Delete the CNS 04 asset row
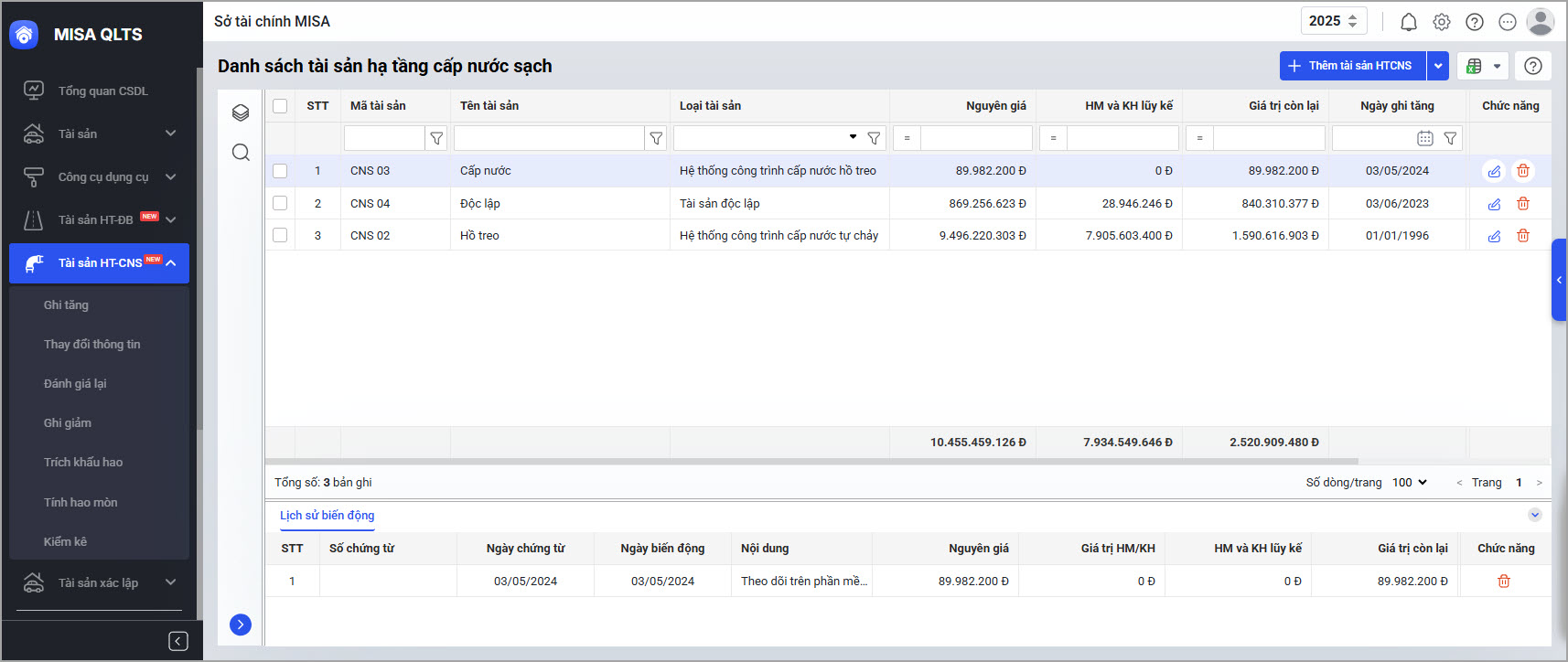Image resolution: width=1568 pixels, height=662 pixels. 1523,204
